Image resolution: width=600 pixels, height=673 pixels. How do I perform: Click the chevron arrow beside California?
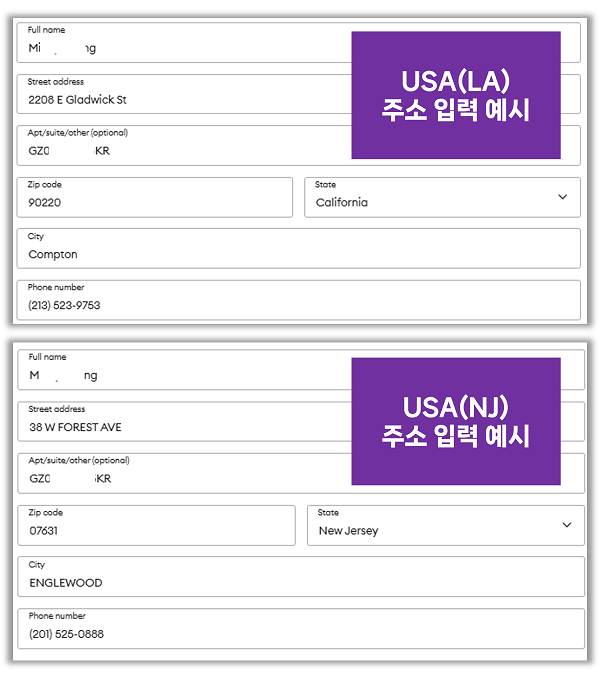562,198
